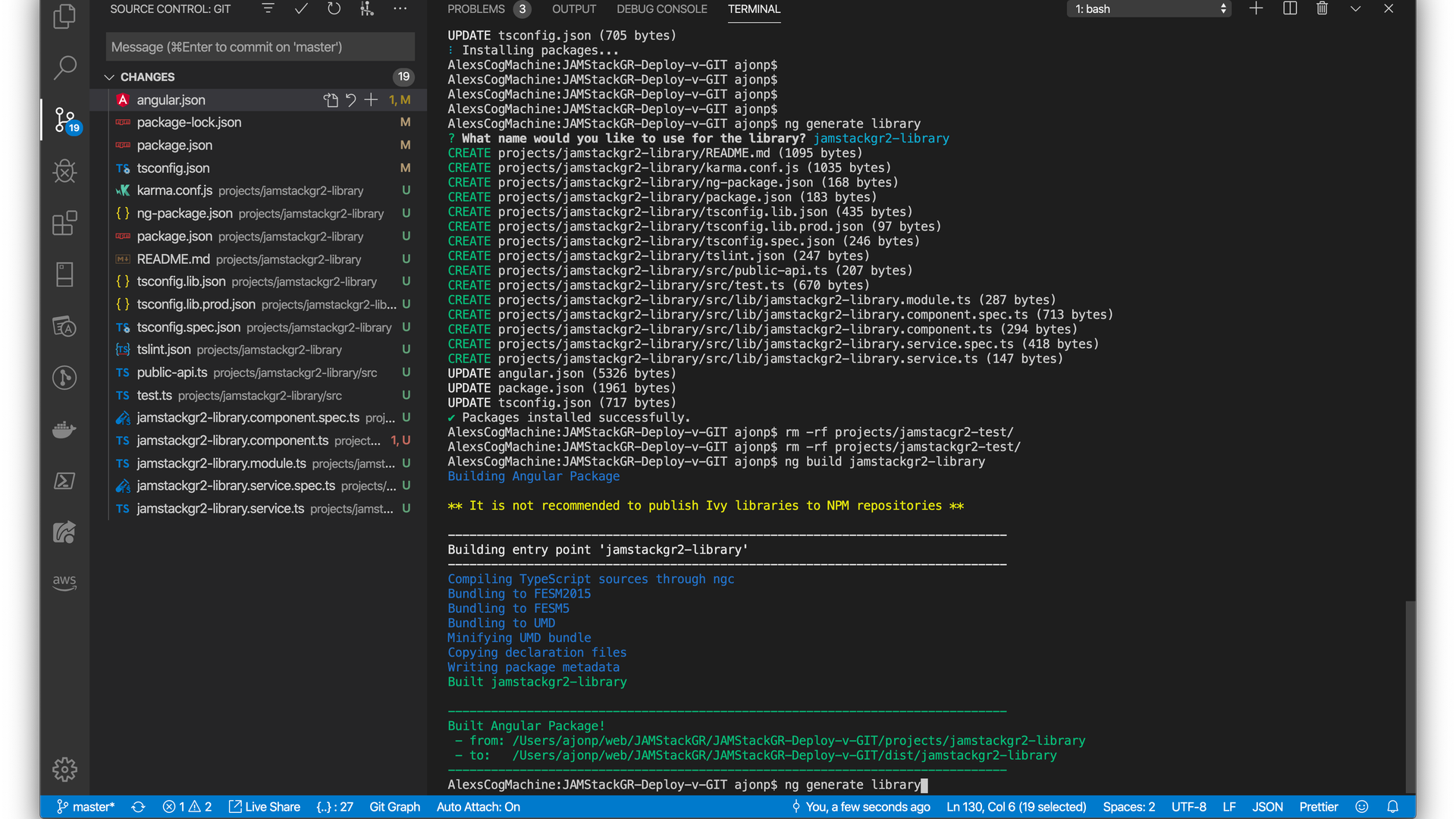Split the terminal panel

(x=1289, y=9)
